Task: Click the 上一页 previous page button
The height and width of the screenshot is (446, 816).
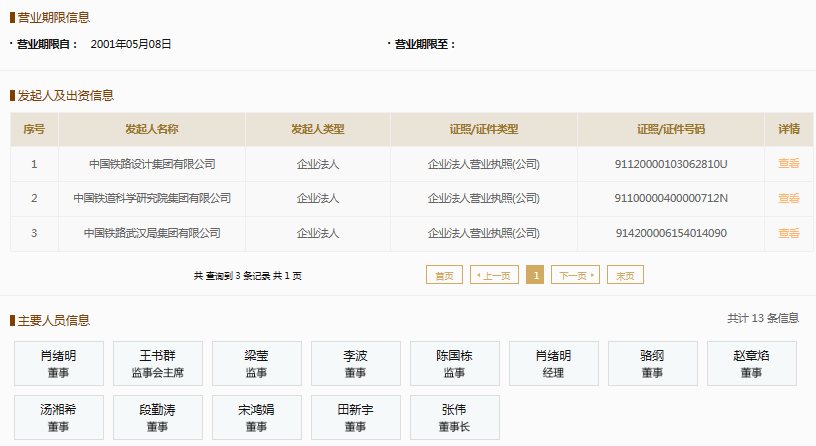Action: (494, 275)
